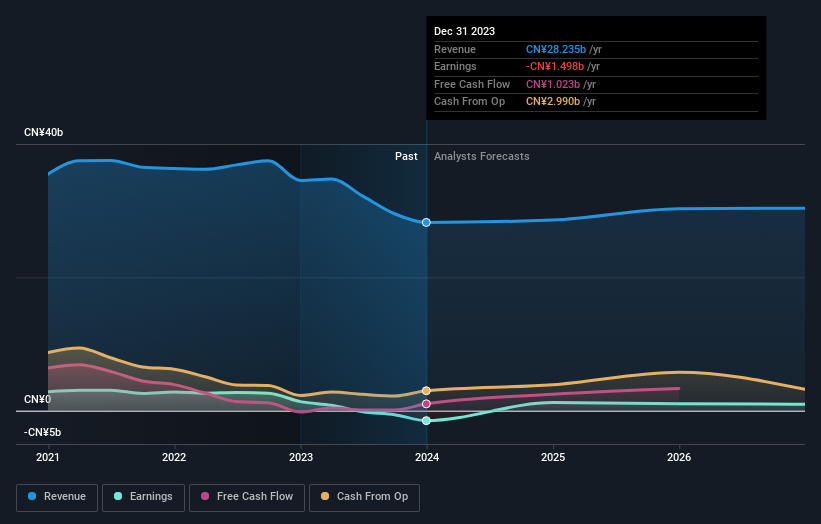Click the Past label
The image size is (821, 524).
pyautogui.click(x=406, y=156)
